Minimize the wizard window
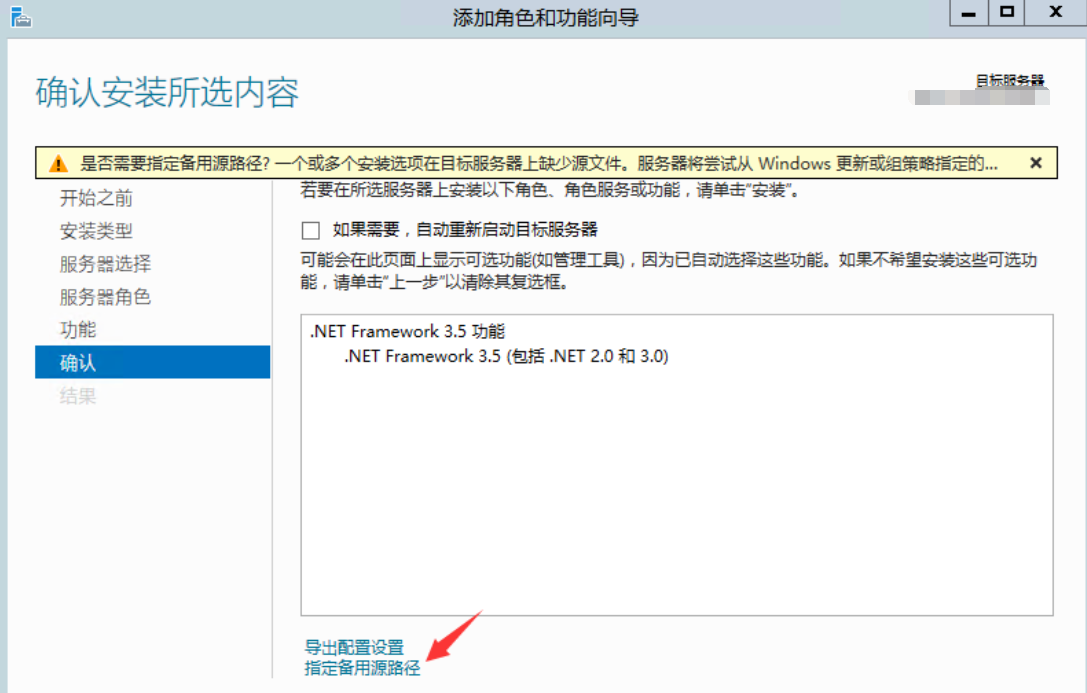Screen dimensions: 1087x693 click(968, 12)
